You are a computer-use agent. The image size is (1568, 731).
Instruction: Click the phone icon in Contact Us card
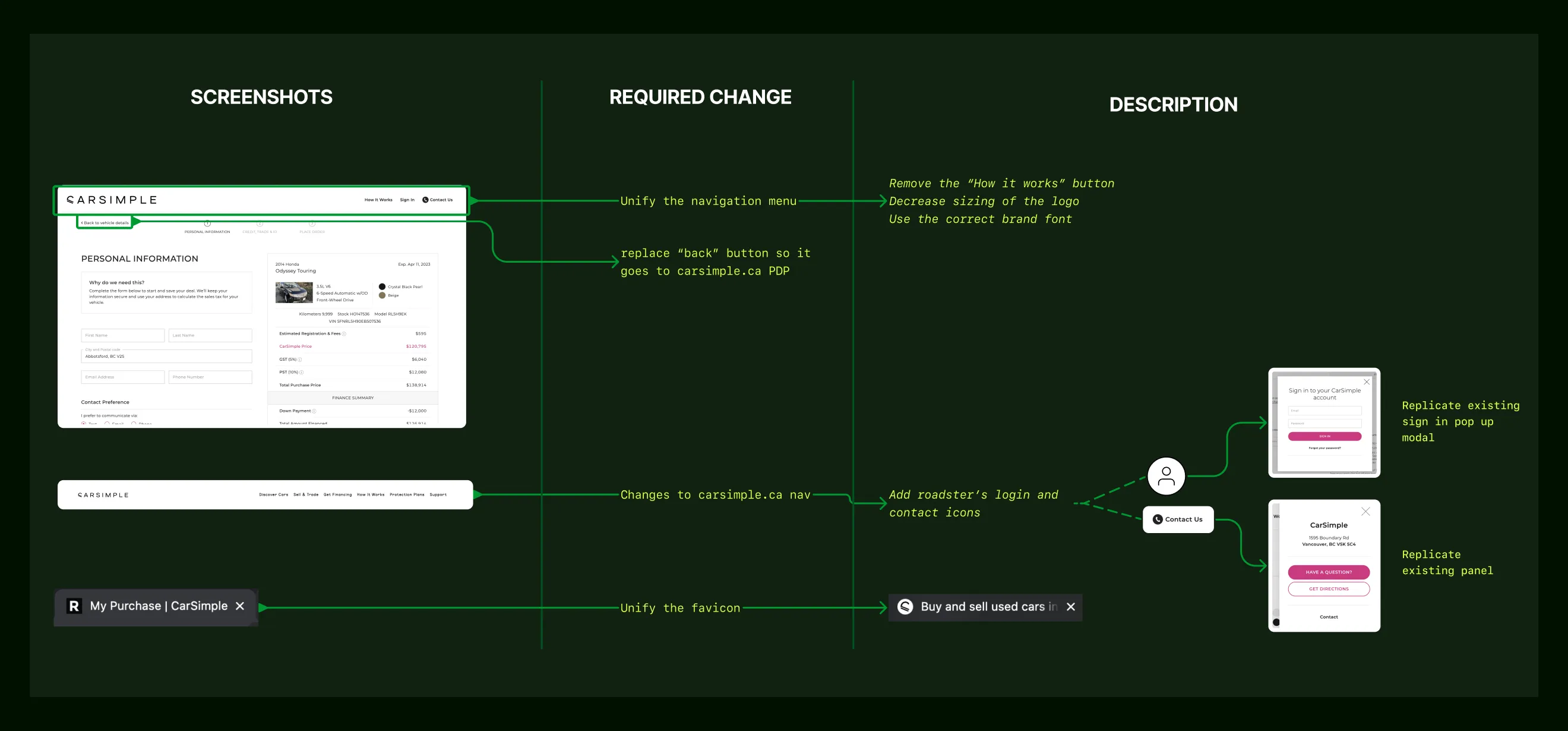(x=1157, y=519)
